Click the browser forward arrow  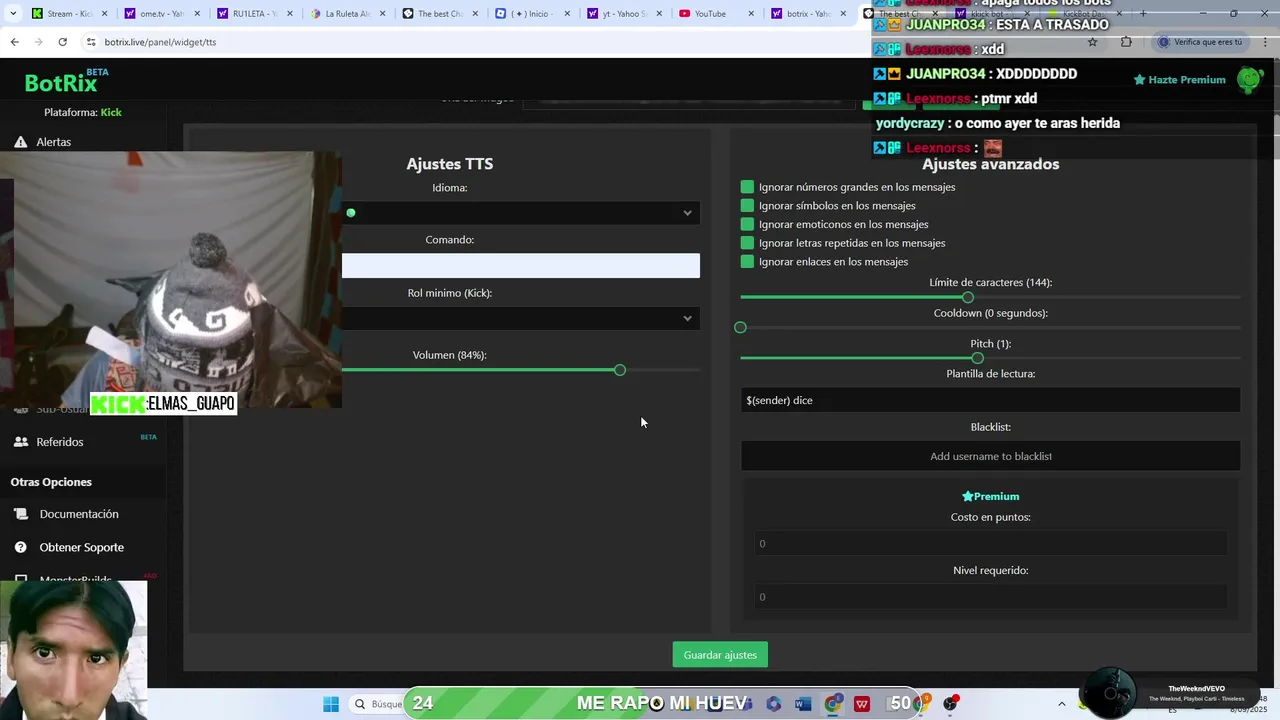tap(38, 42)
